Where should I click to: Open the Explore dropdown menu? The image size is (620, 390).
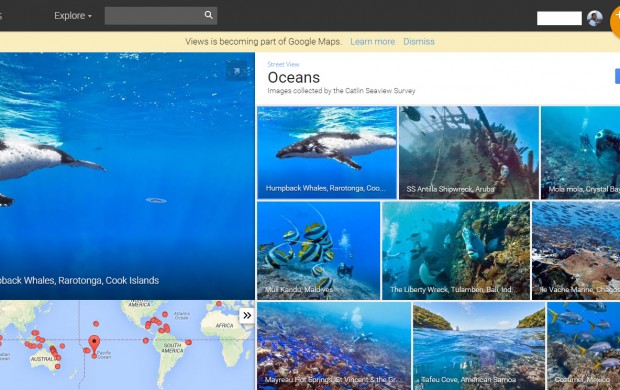tap(73, 15)
